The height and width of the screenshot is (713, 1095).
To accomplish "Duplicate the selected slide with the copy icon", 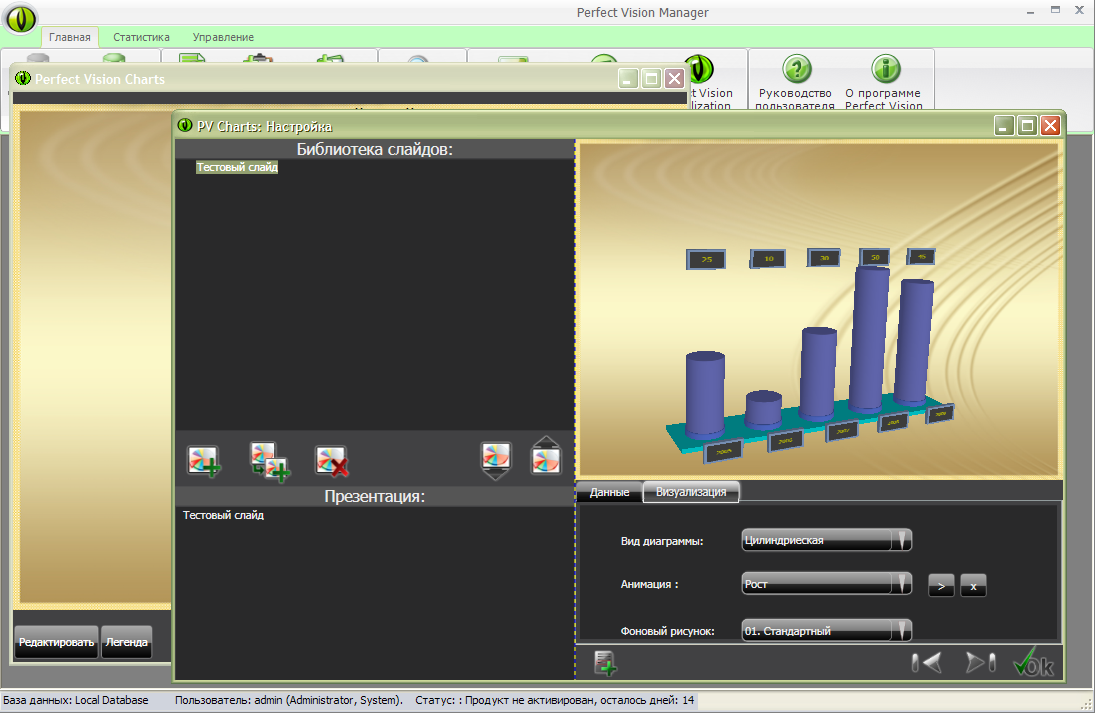I will click(x=270, y=462).
